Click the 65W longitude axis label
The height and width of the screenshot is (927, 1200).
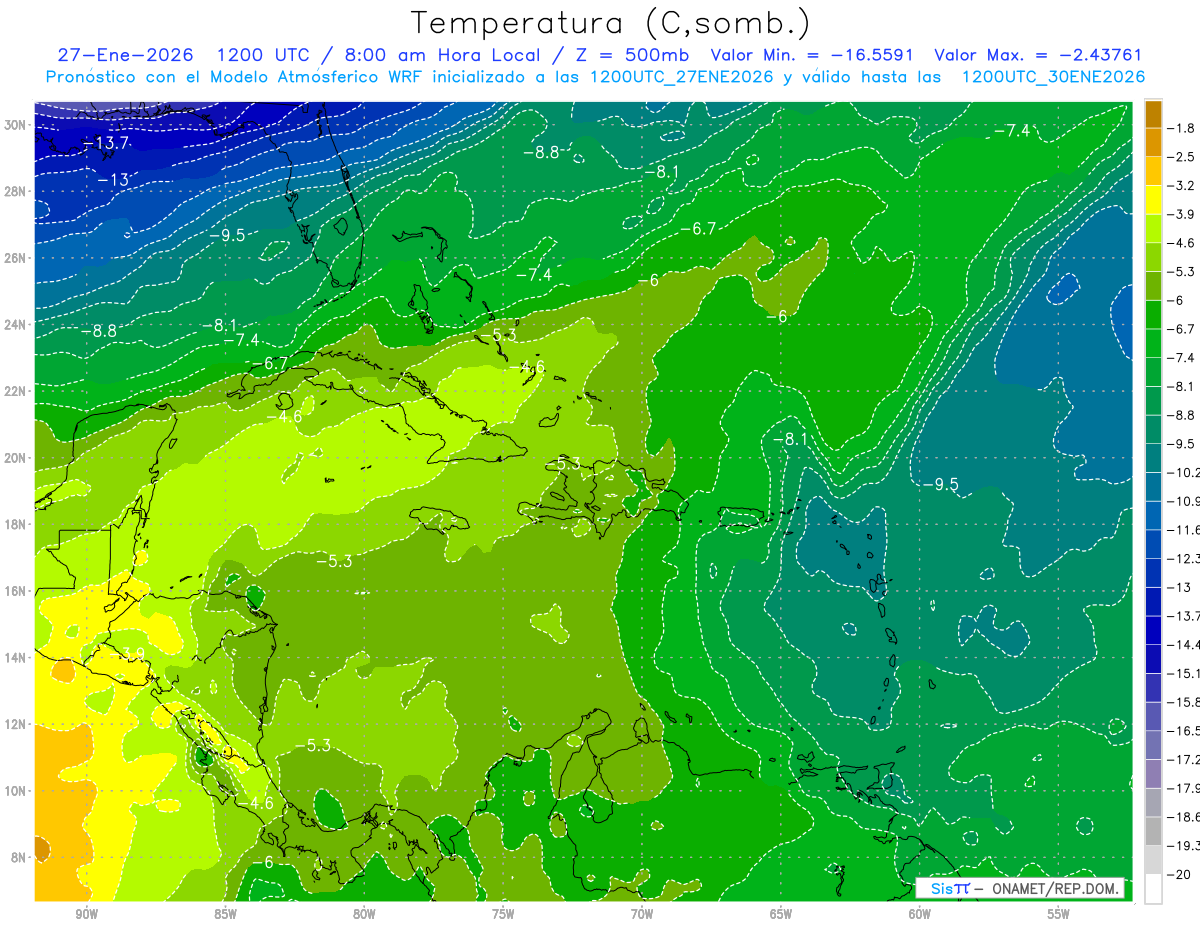click(781, 914)
